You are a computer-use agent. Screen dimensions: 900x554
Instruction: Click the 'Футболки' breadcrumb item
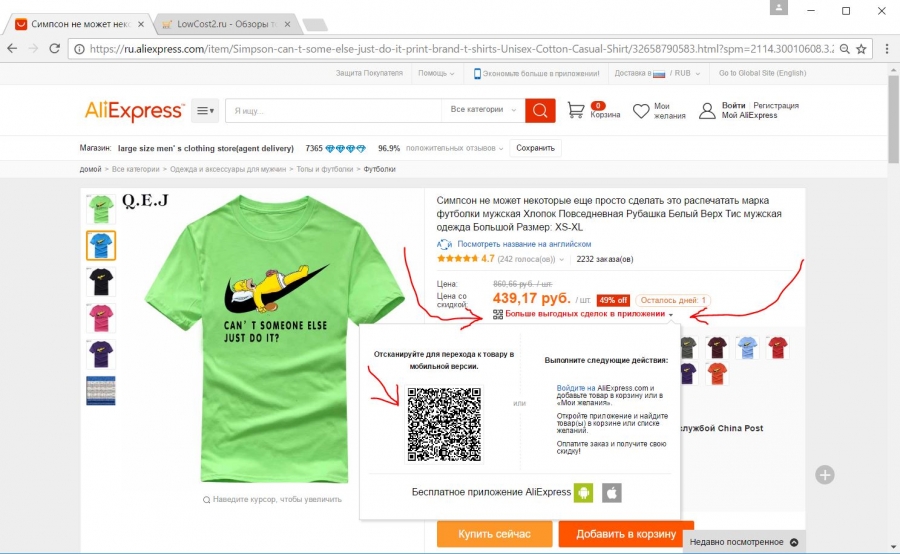pos(379,169)
